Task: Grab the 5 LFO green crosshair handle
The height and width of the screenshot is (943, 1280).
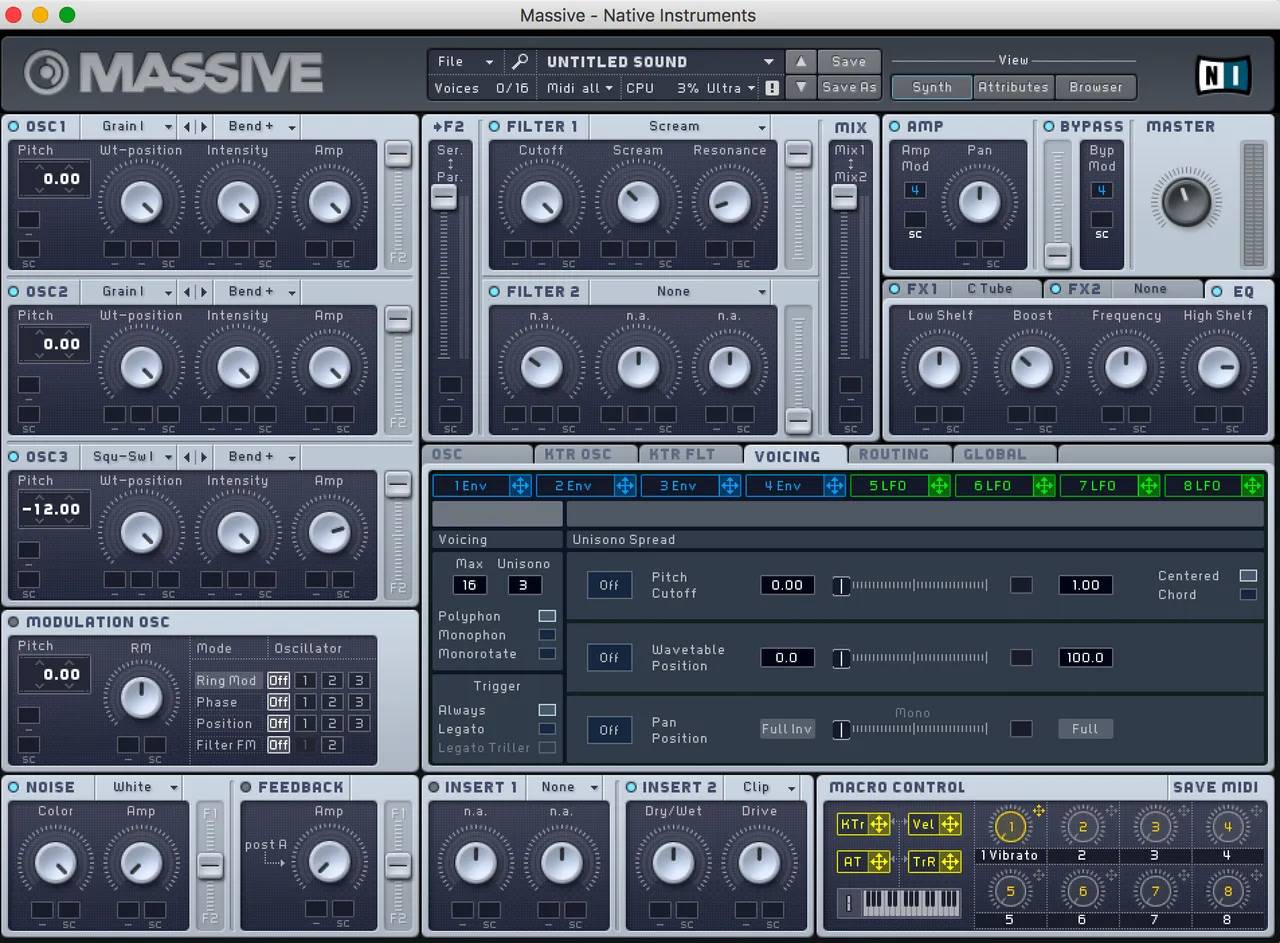Action: point(939,486)
